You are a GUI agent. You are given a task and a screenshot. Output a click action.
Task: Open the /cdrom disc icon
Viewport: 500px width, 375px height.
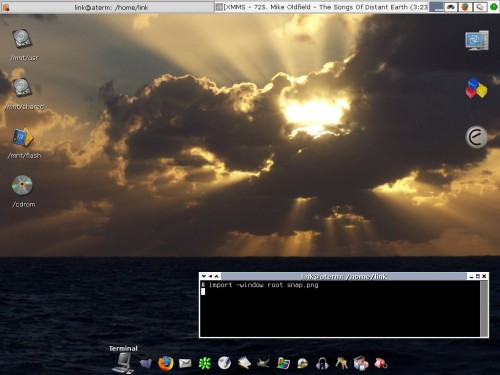pos(22,185)
